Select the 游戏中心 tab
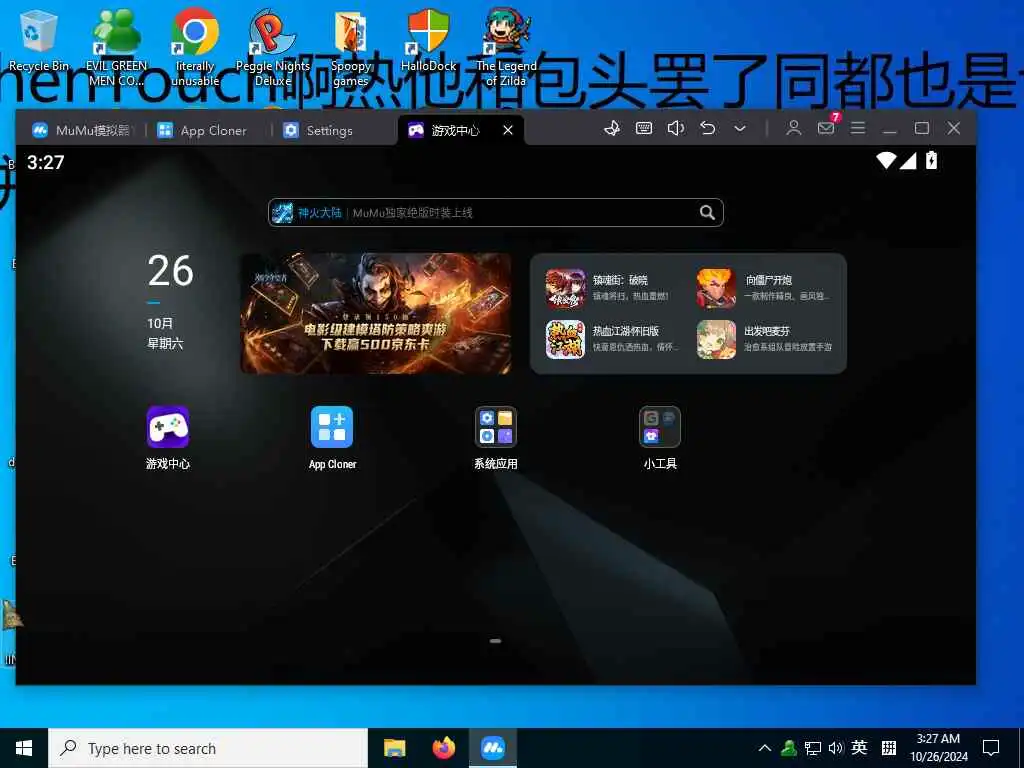Image resolution: width=1024 pixels, height=768 pixels. click(x=451, y=130)
